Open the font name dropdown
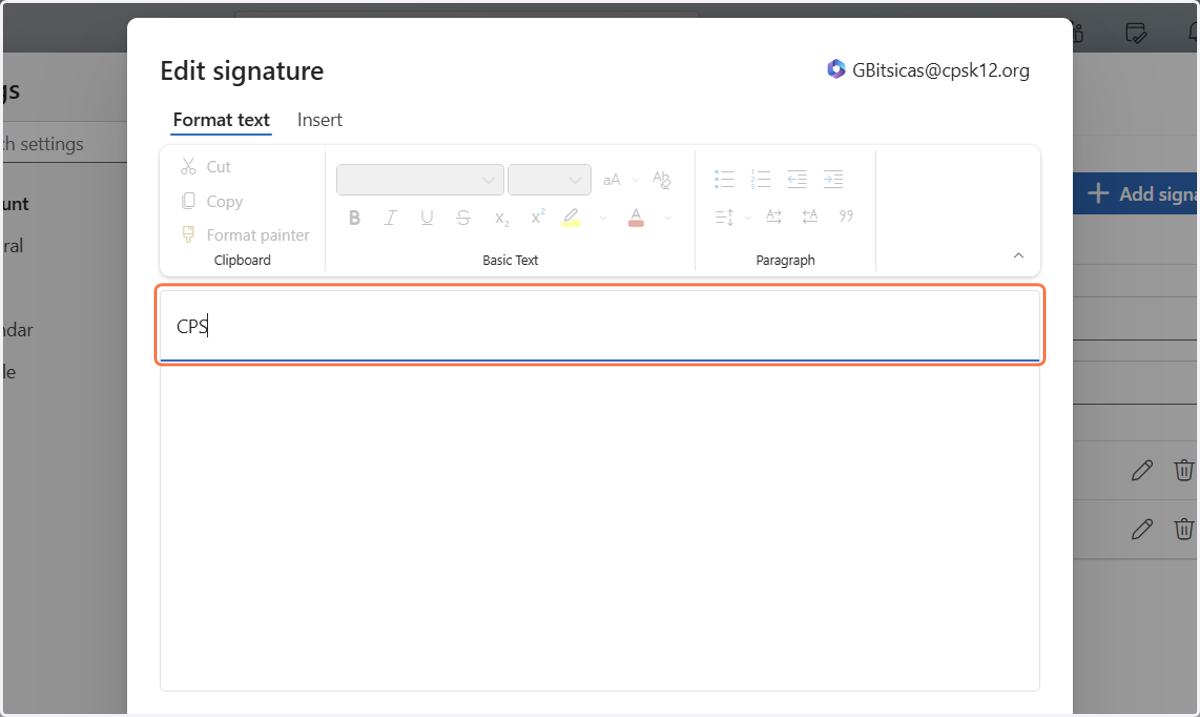Viewport: 1200px width, 717px height. click(x=420, y=180)
